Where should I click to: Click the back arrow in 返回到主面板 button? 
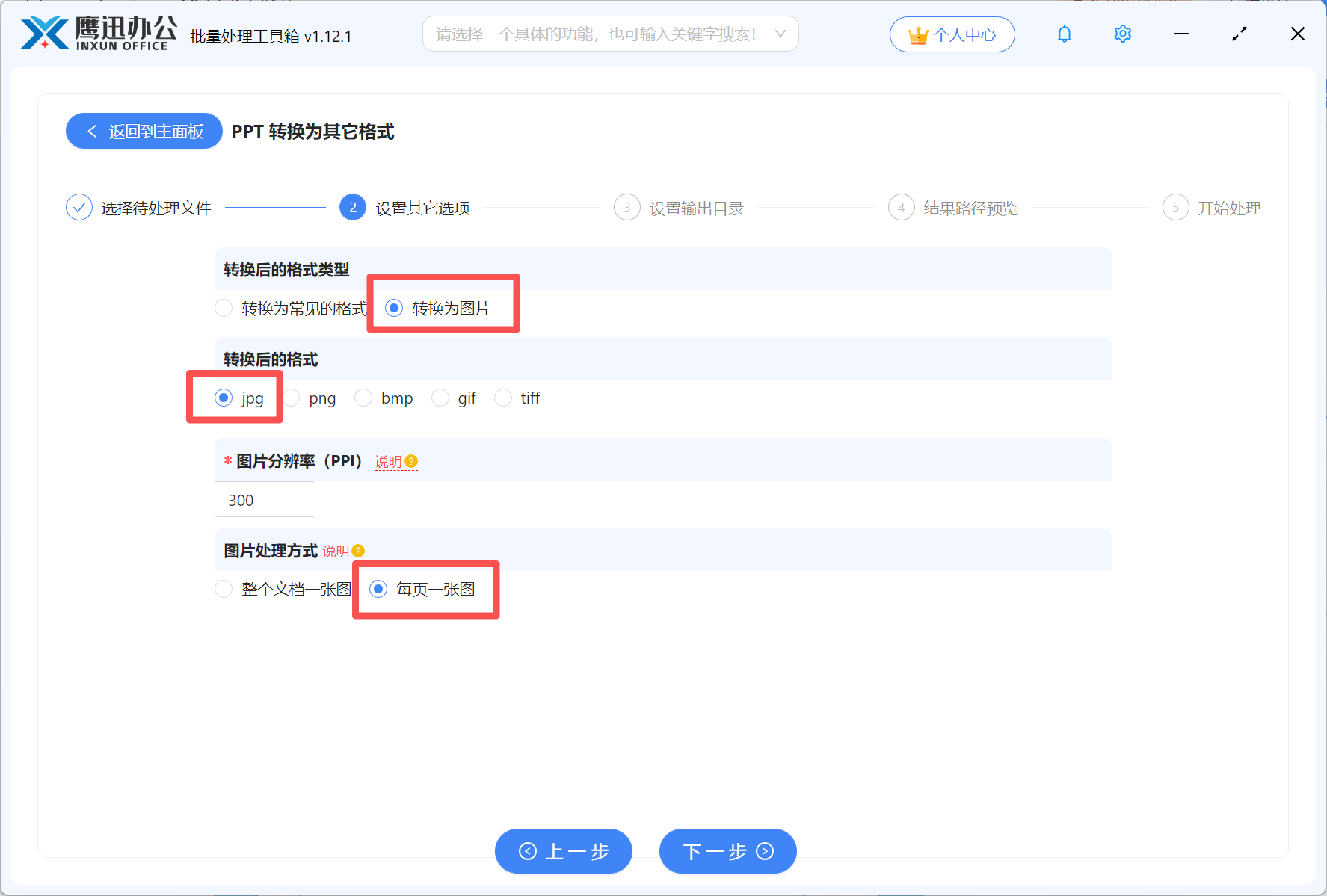91,131
